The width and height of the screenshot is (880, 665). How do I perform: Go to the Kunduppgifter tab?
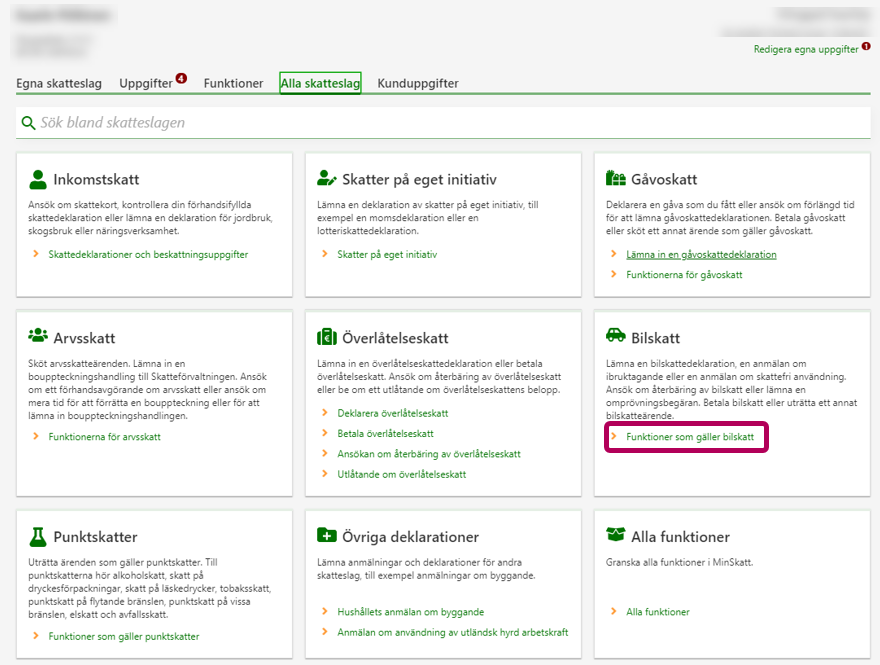tap(418, 84)
